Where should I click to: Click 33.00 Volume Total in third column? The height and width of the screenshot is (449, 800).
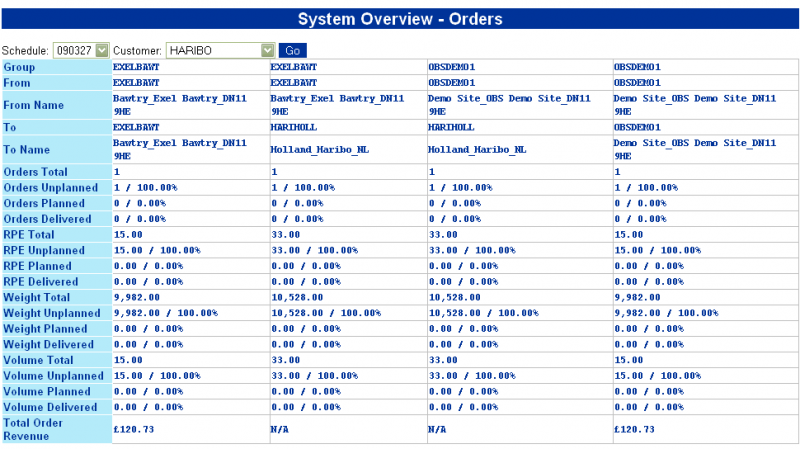click(x=443, y=360)
